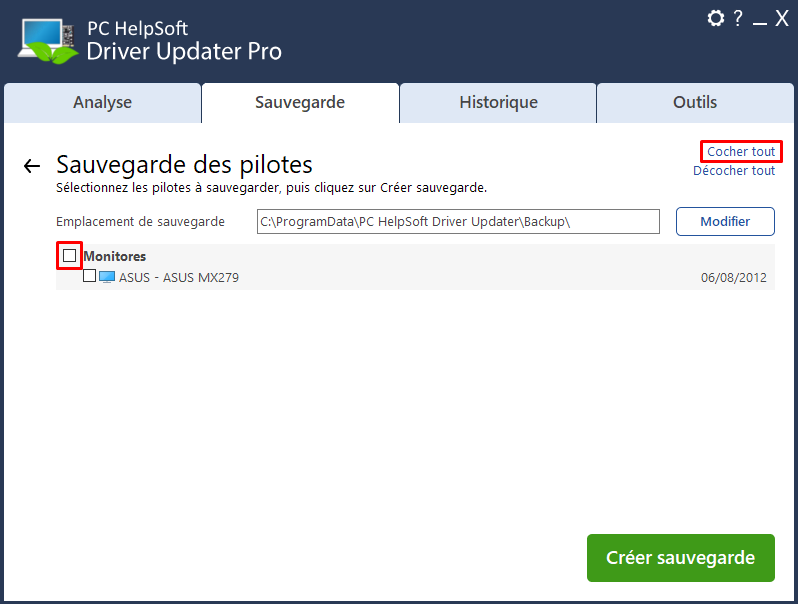This screenshot has height=604, width=798.
Task: Open settings via the gear icon
Action: [x=716, y=18]
